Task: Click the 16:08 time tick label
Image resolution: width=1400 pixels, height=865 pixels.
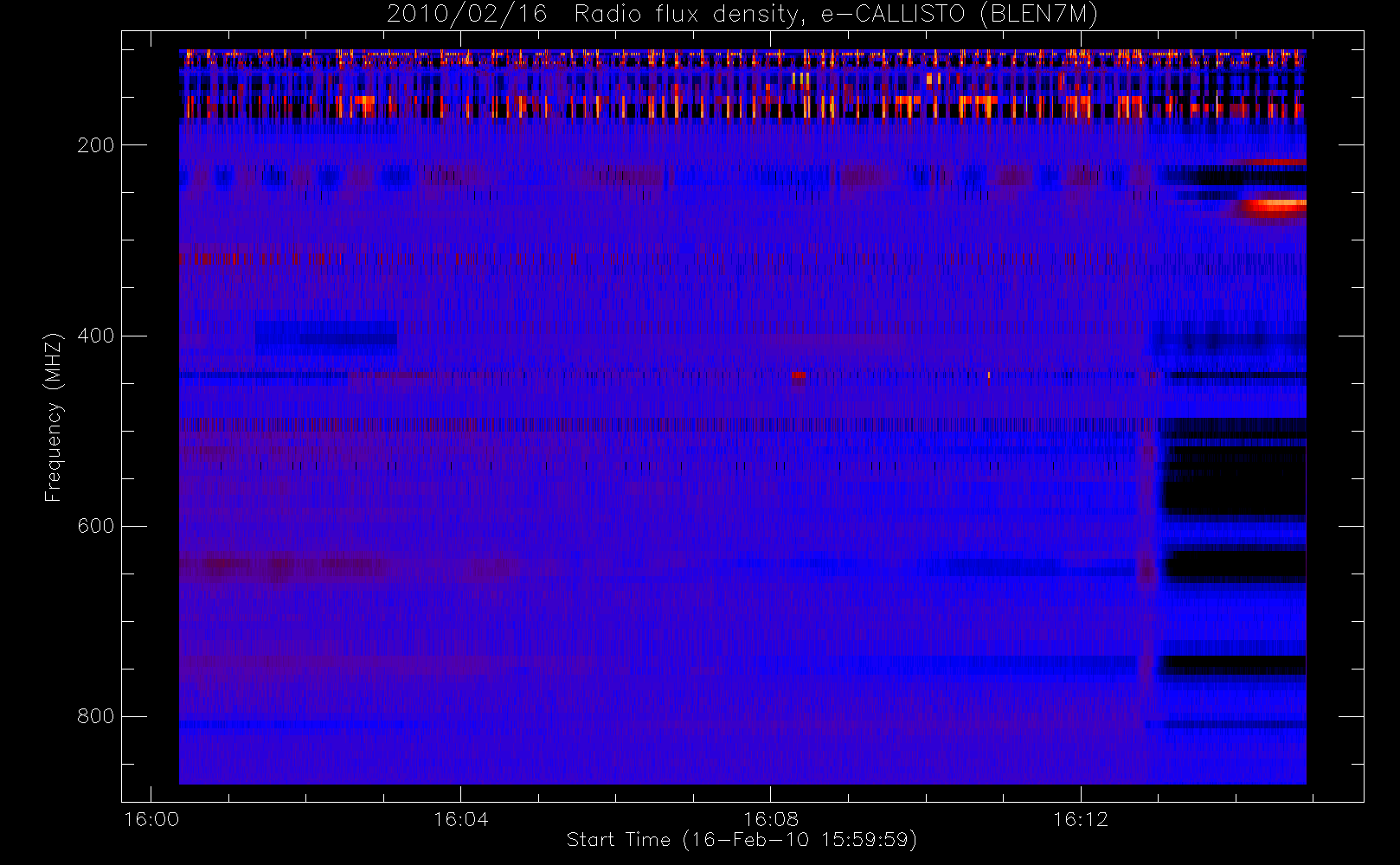Action: tap(771, 819)
